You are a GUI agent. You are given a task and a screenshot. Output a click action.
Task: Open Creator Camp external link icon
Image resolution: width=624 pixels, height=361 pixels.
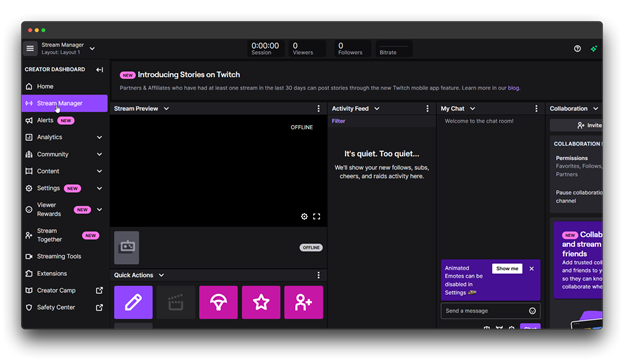(x=99, y=291)
